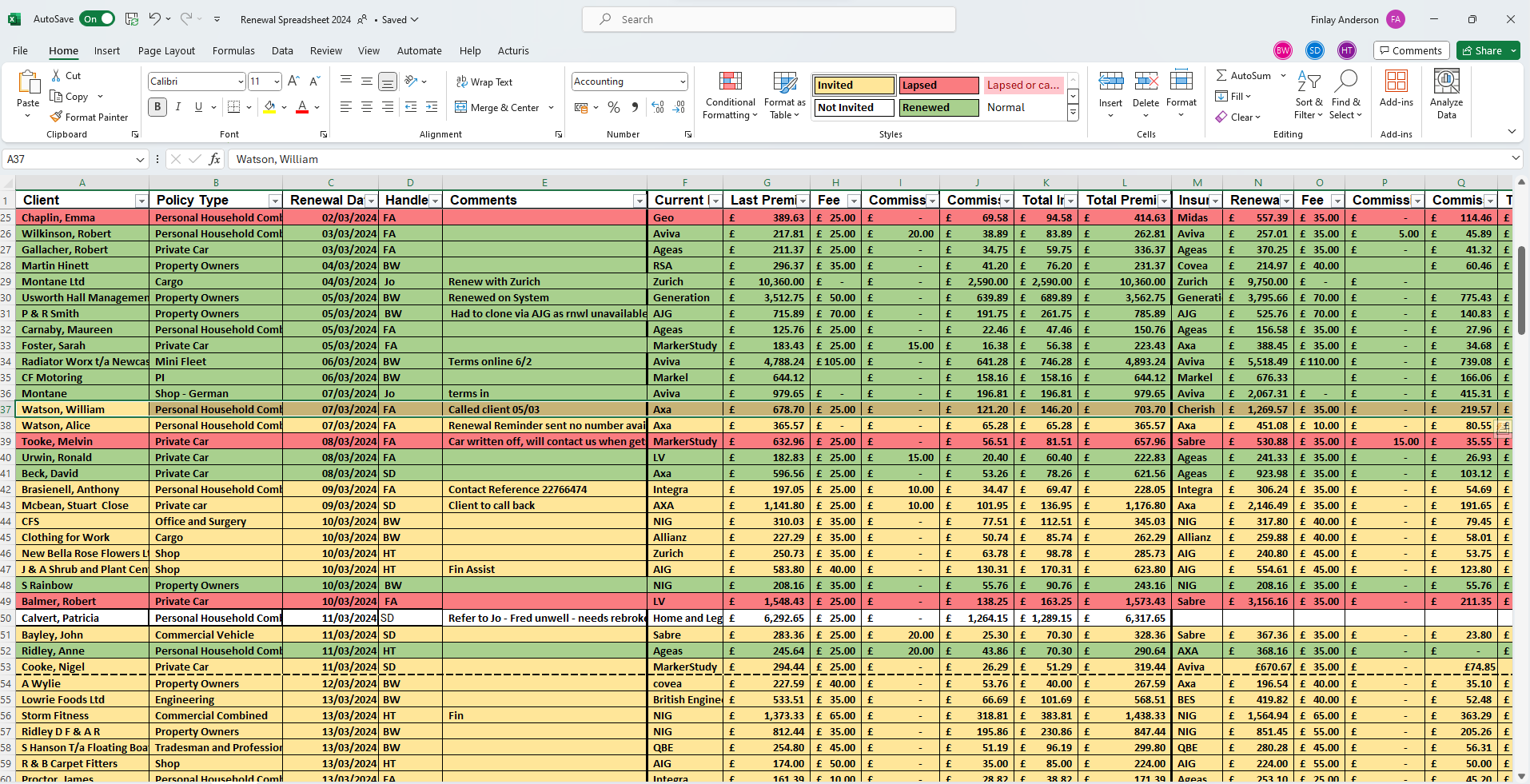Click the Insert cells icon
This screenshot has height=784, width=1530.
pyautogui.click(x=1110, y=82)
